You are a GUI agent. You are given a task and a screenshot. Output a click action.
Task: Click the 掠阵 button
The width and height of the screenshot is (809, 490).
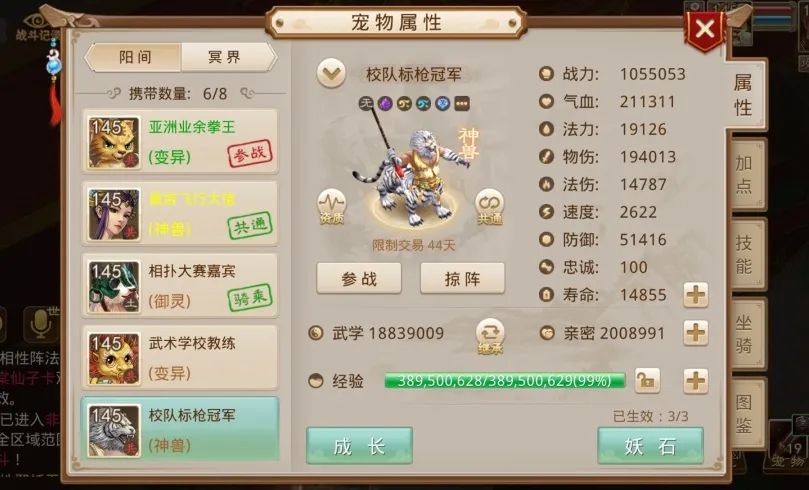462,279
